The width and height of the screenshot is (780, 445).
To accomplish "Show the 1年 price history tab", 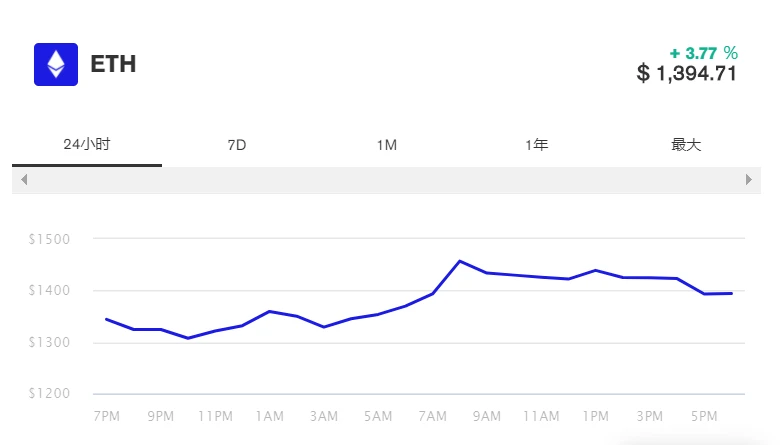I will pos(536,145).
